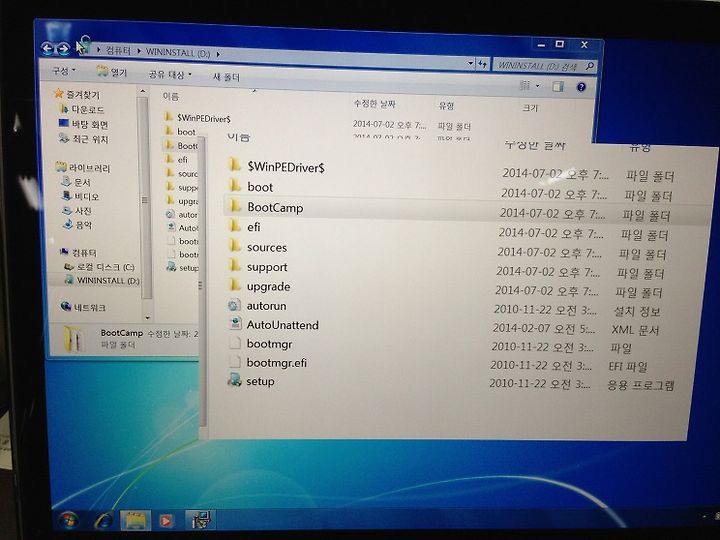Click navigation pane scrollbar thumb
The image size is (720, 540).
coord(145,198)
